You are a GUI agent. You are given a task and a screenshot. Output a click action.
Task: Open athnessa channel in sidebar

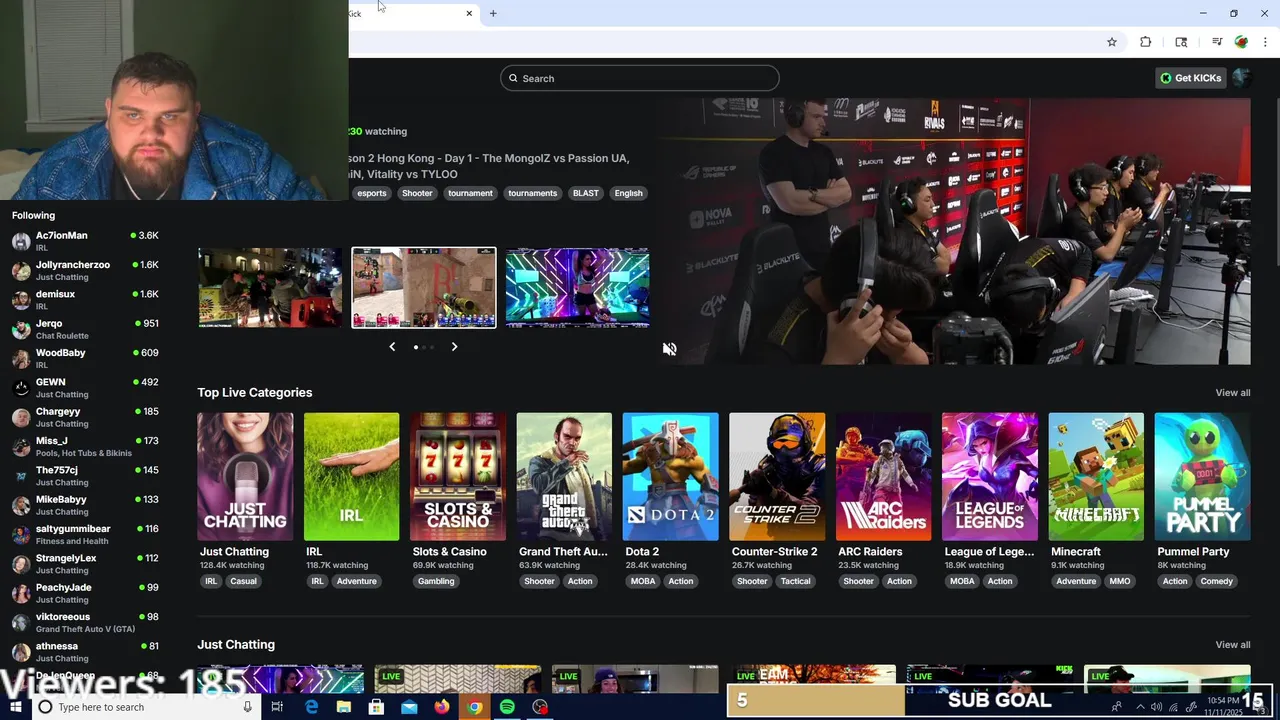(x=85, y=652)
